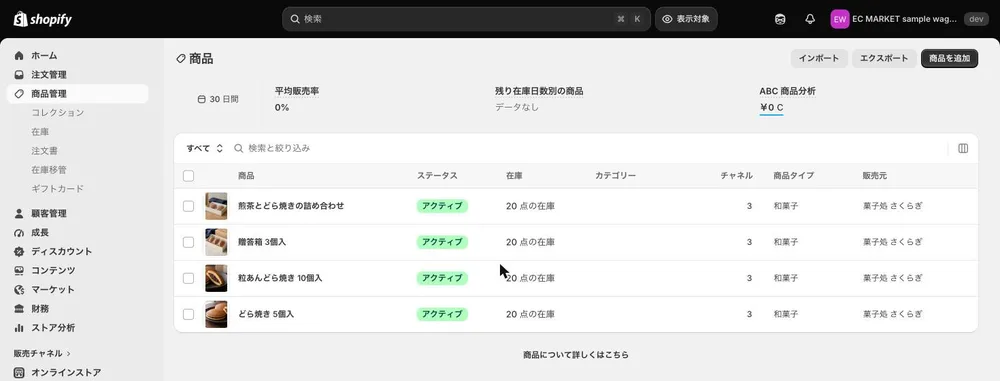
Task: Click the ステータス column header
Action: (438, 176)
